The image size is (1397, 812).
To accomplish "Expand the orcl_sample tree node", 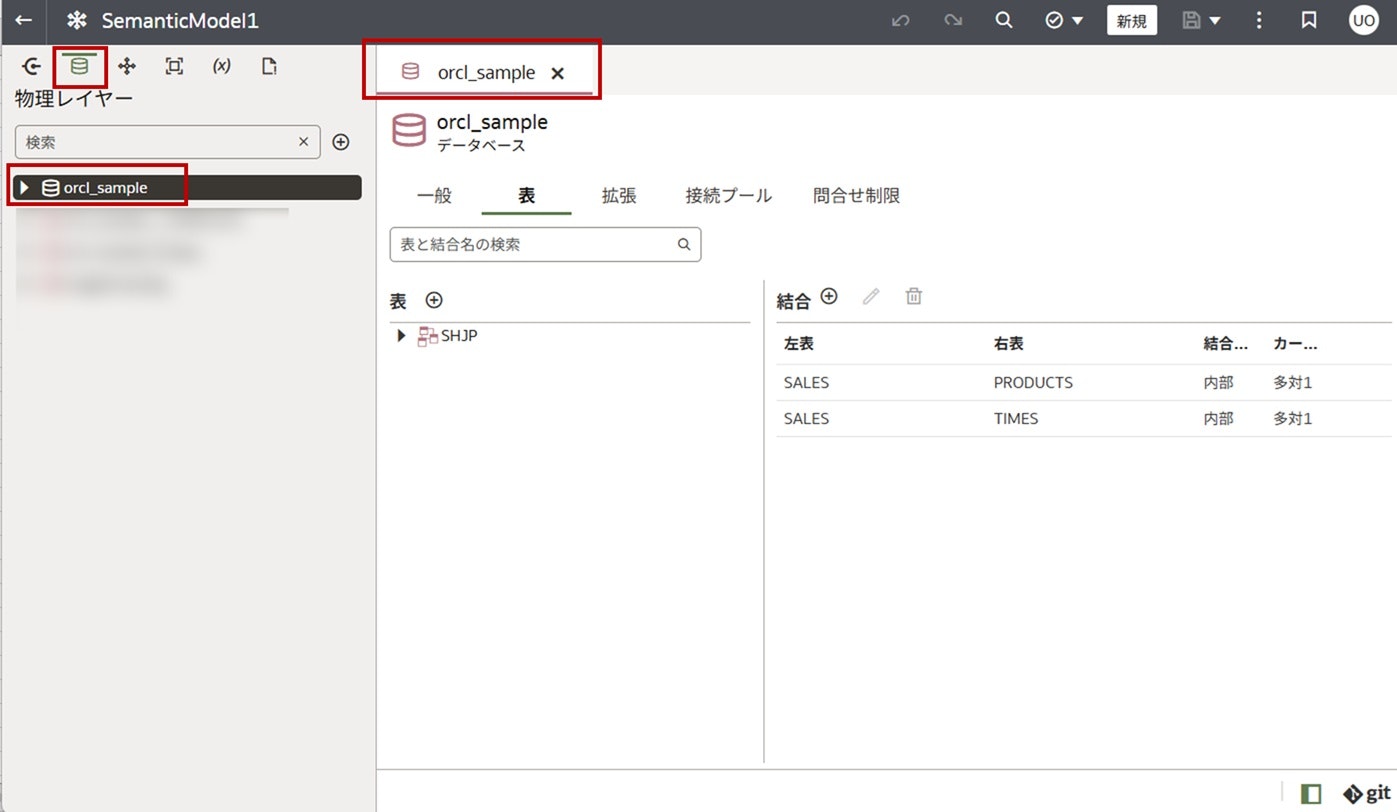I will (25, 187).
